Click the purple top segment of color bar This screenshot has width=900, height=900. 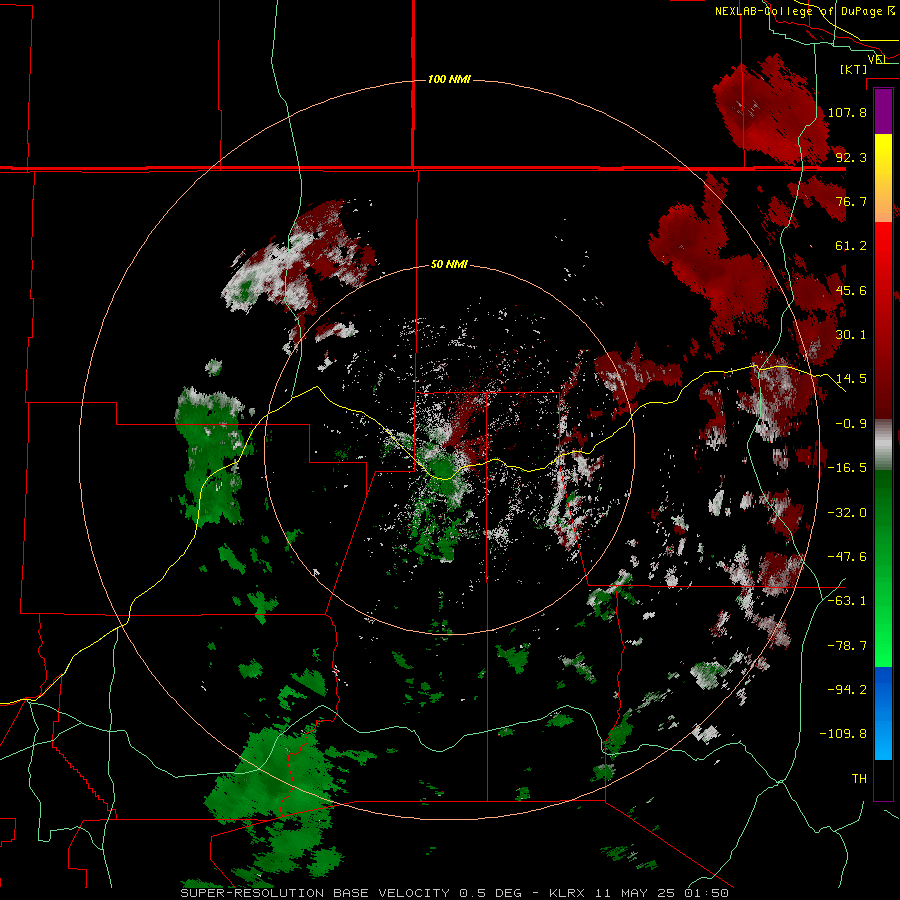(x=883, y=112)
